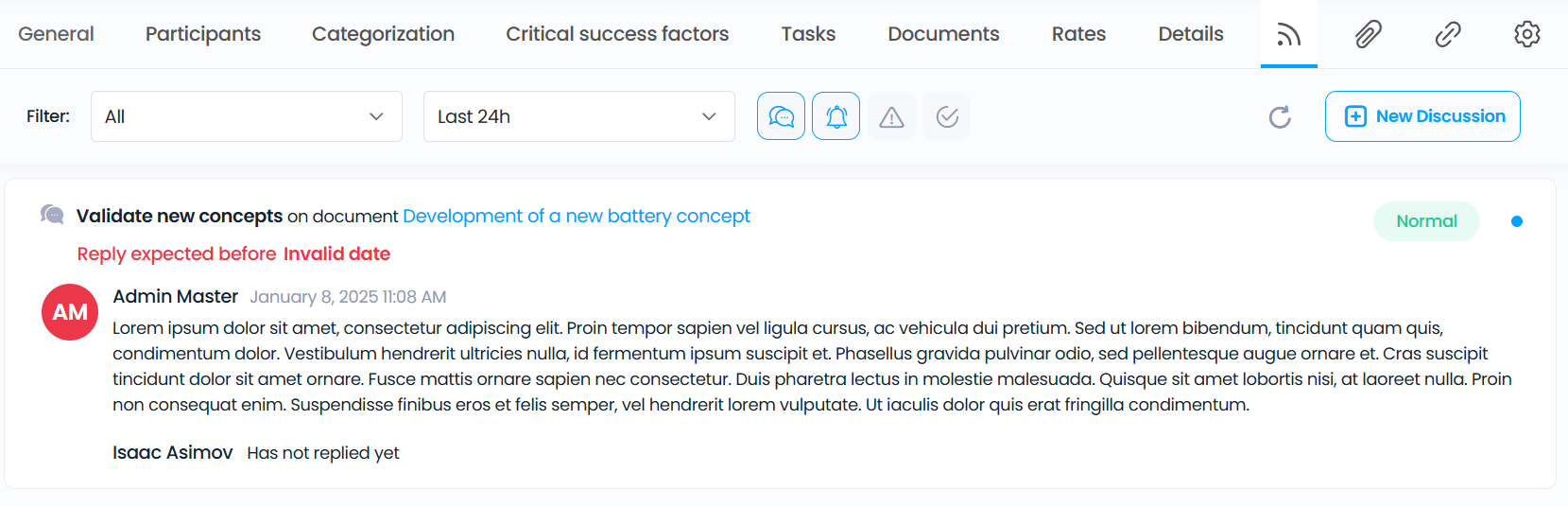Open the All filter dropdown
Viewport: 1568px width, 507px height.
click(x=247, y=116)
